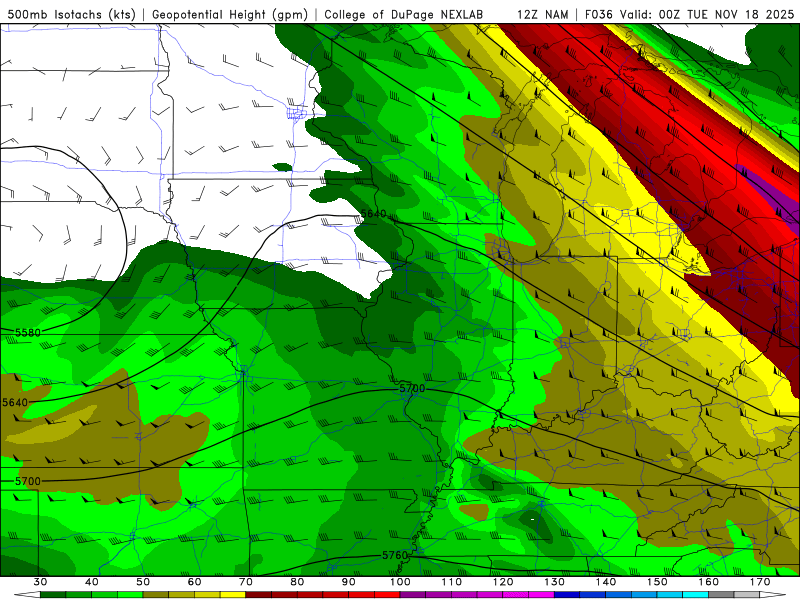The image size is (800, 600).
Task: Click the color bar label 70
Action: tap(246, 582)
